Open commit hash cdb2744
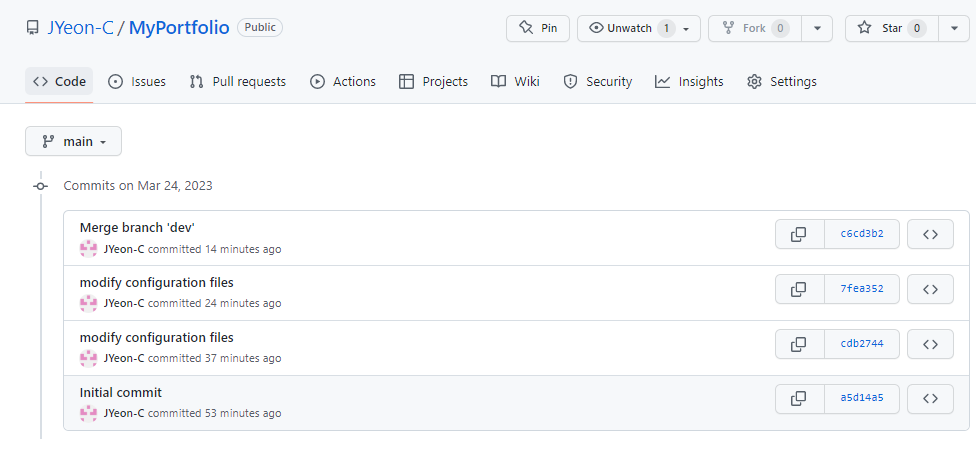The height and width of the screenshot is (452, 976). coord(862,344)
